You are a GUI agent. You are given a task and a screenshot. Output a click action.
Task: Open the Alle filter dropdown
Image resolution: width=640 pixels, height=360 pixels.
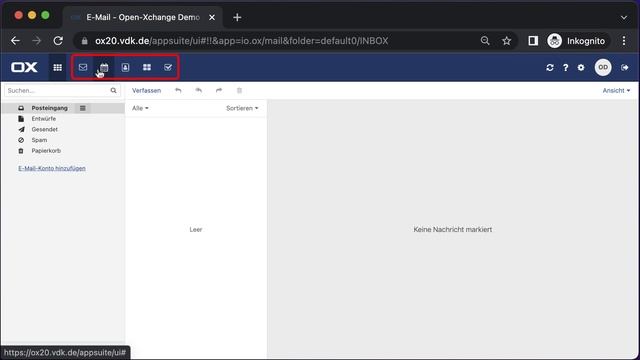[x=140, y=108]
